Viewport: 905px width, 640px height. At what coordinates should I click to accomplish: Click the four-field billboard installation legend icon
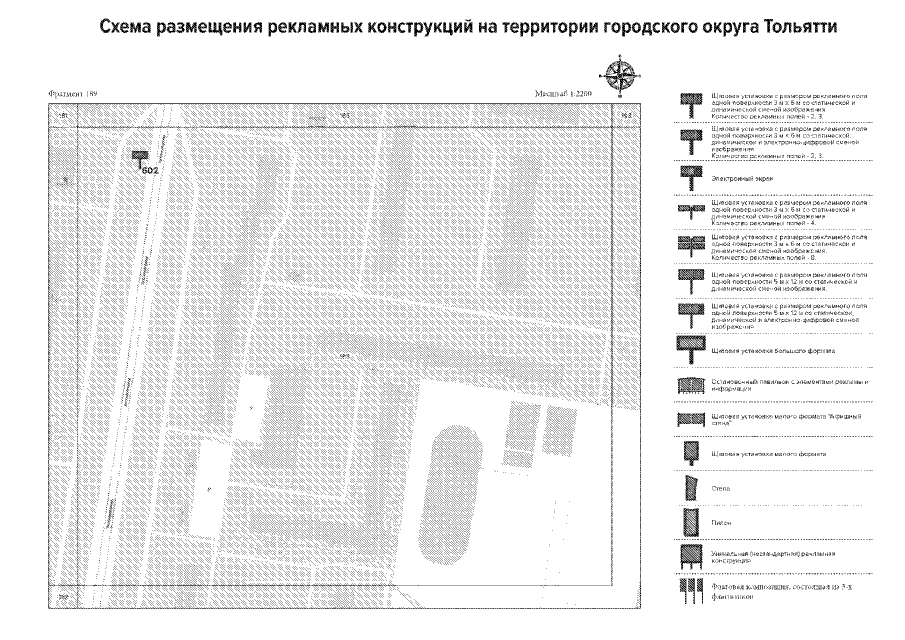click(x=690, y=210)
